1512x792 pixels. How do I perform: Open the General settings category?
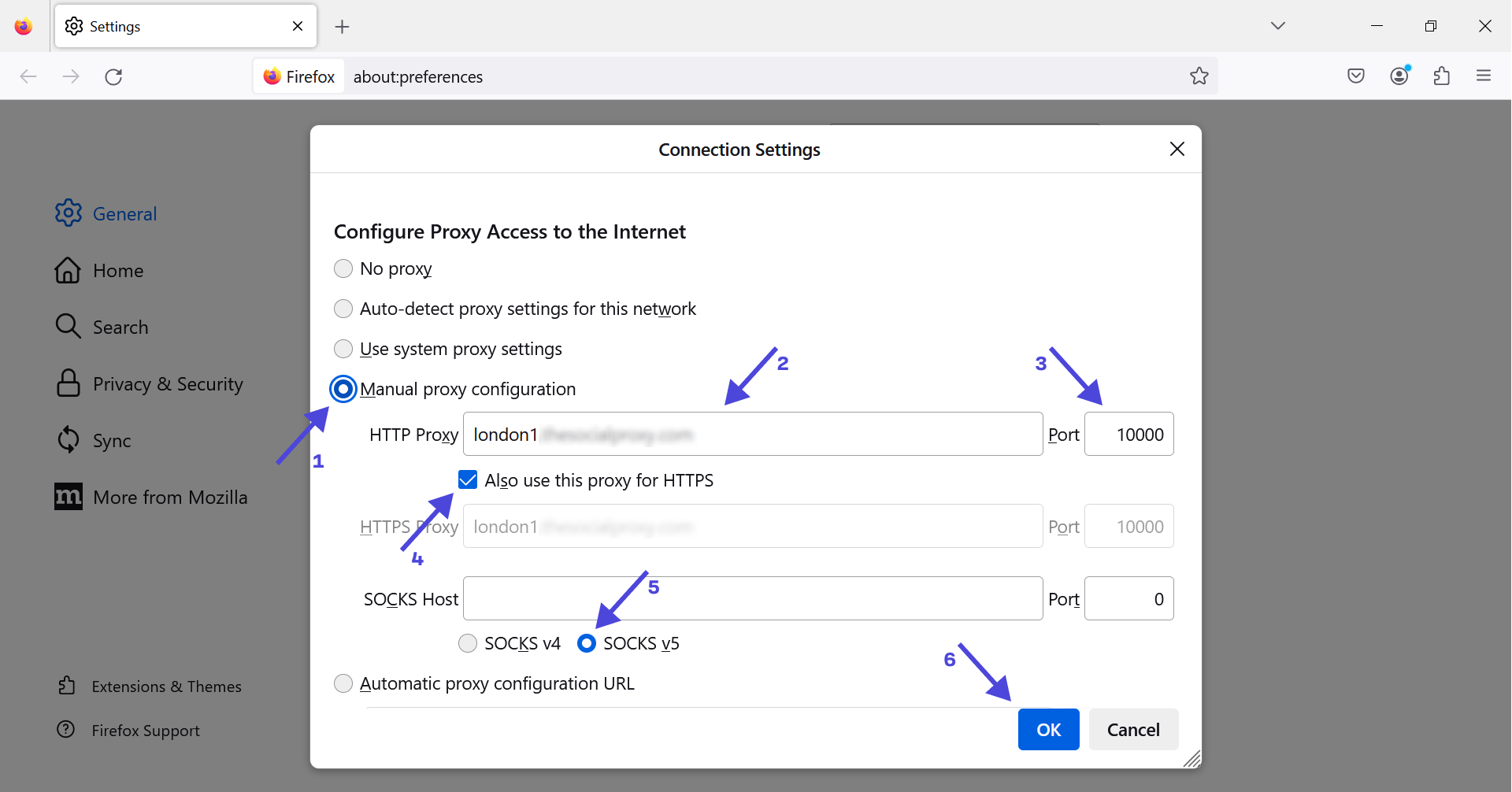tap(106, 213)
